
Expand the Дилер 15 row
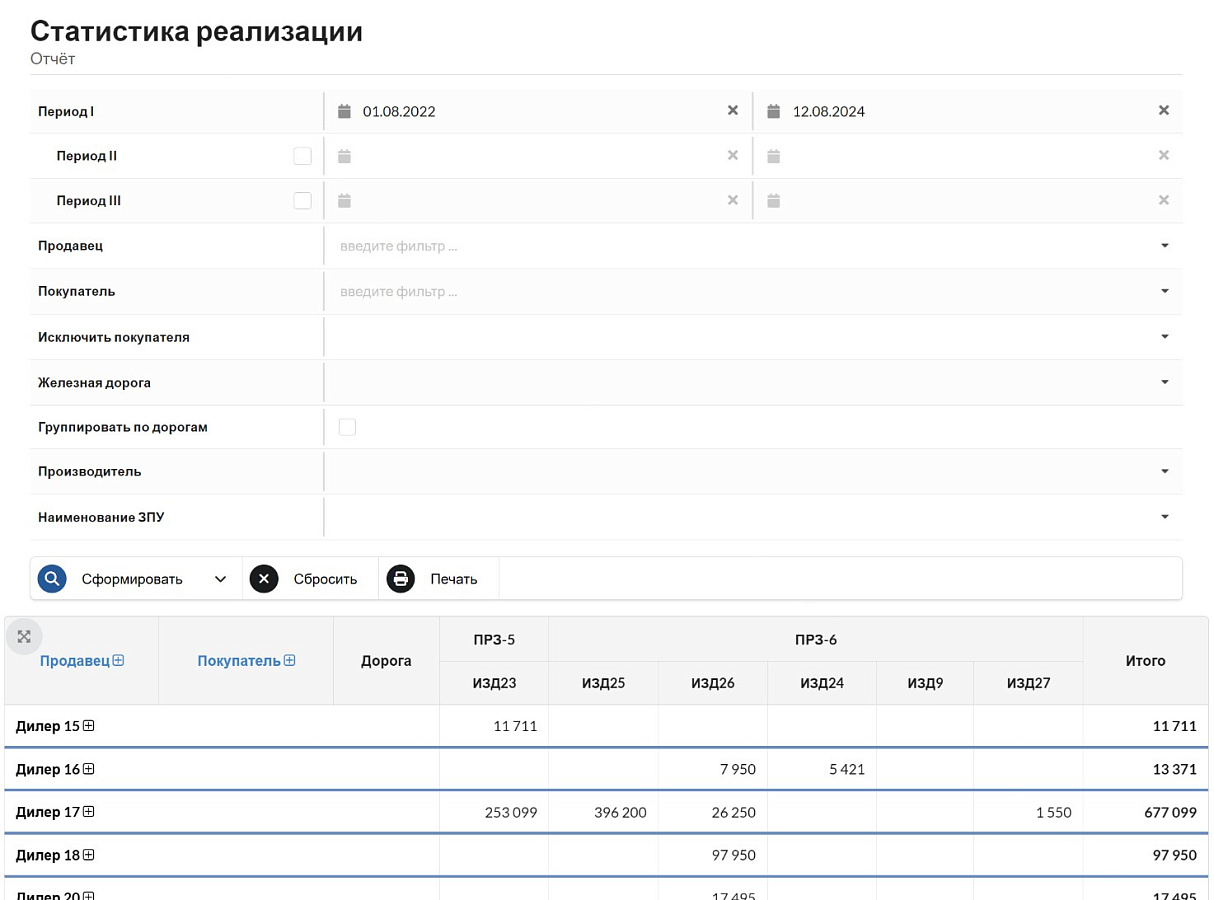tap(89, 726)
